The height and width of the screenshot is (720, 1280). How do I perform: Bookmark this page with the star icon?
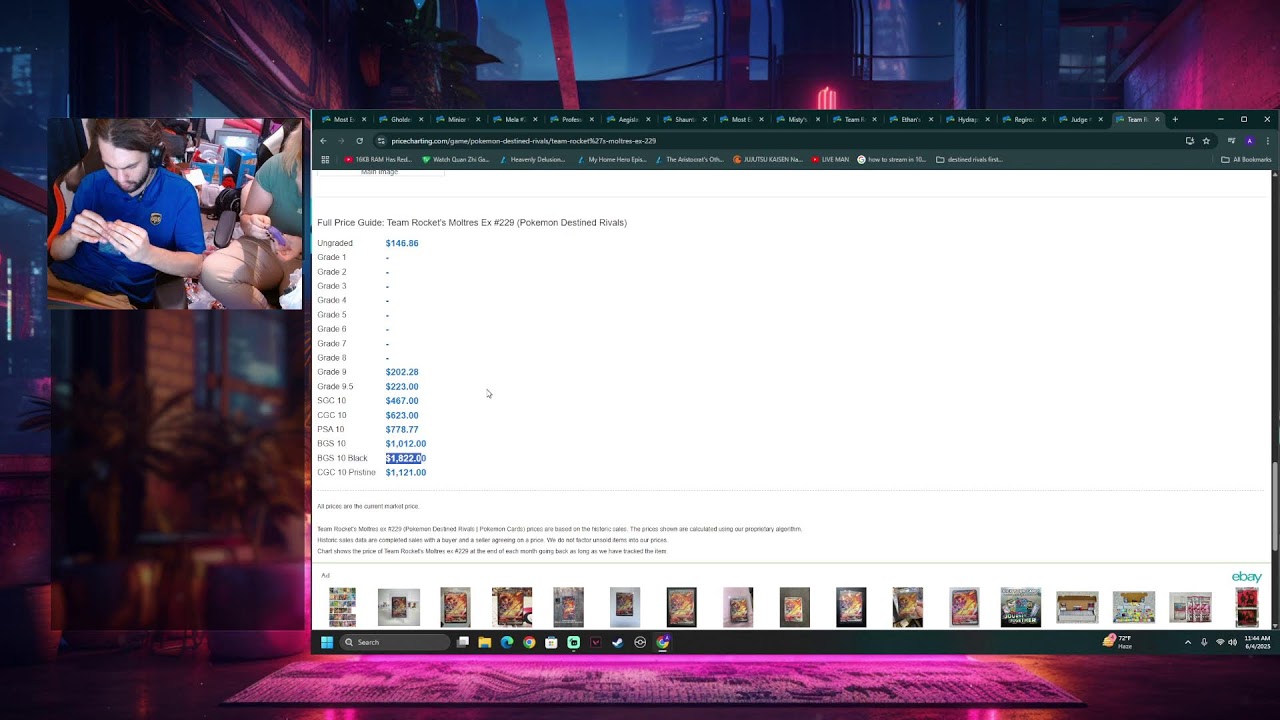1206,141
